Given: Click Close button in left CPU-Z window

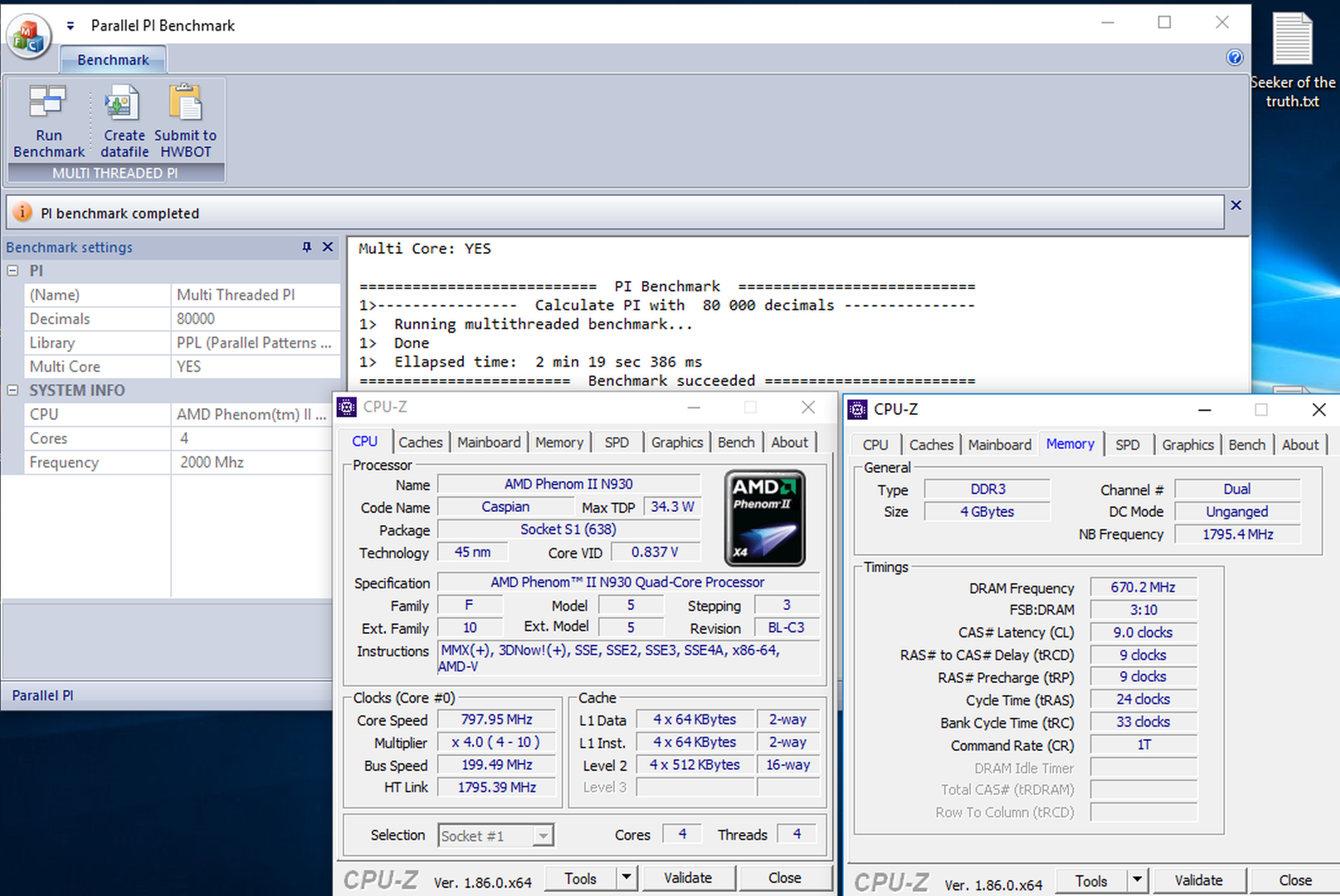Looking at the screenshot, I should [785, 878].
